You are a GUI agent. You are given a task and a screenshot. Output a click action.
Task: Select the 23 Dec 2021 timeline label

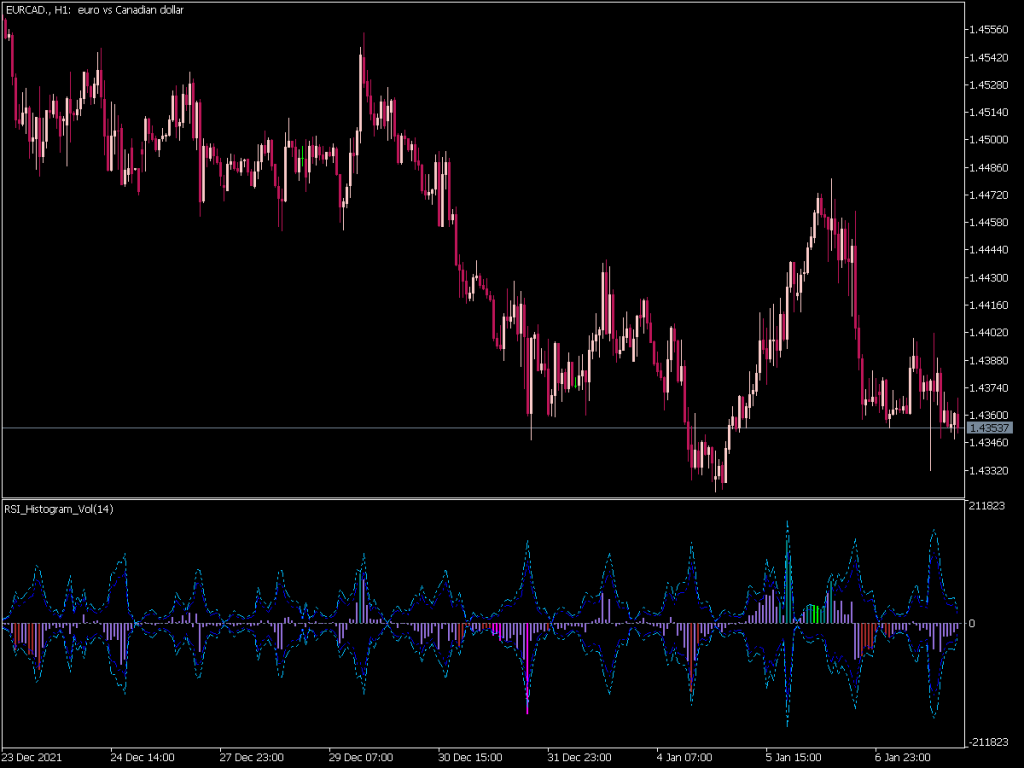(34, 757)
